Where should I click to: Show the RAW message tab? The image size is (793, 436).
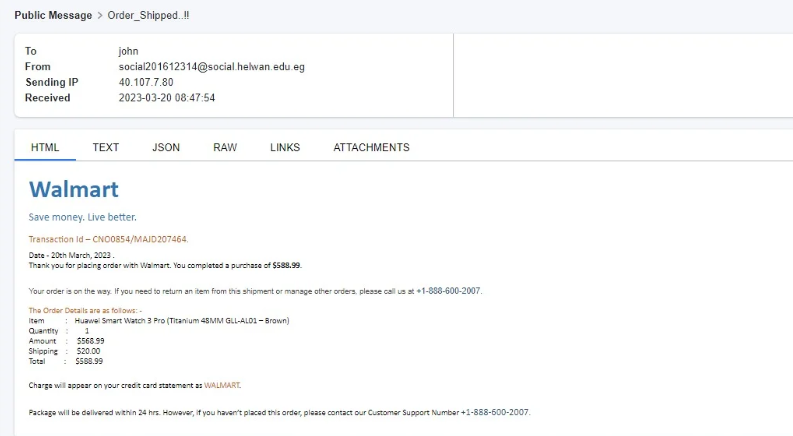coord(225,147)
